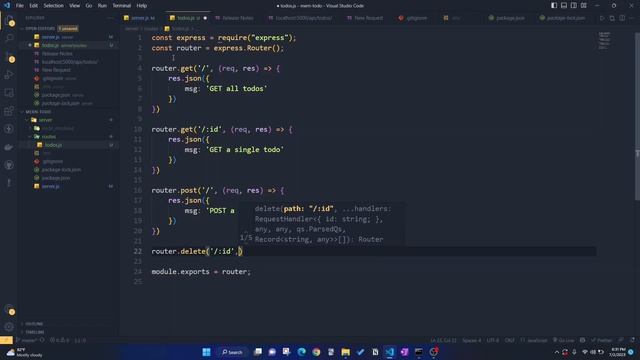Click the '1 unsaved' badge

pos(68,29)
